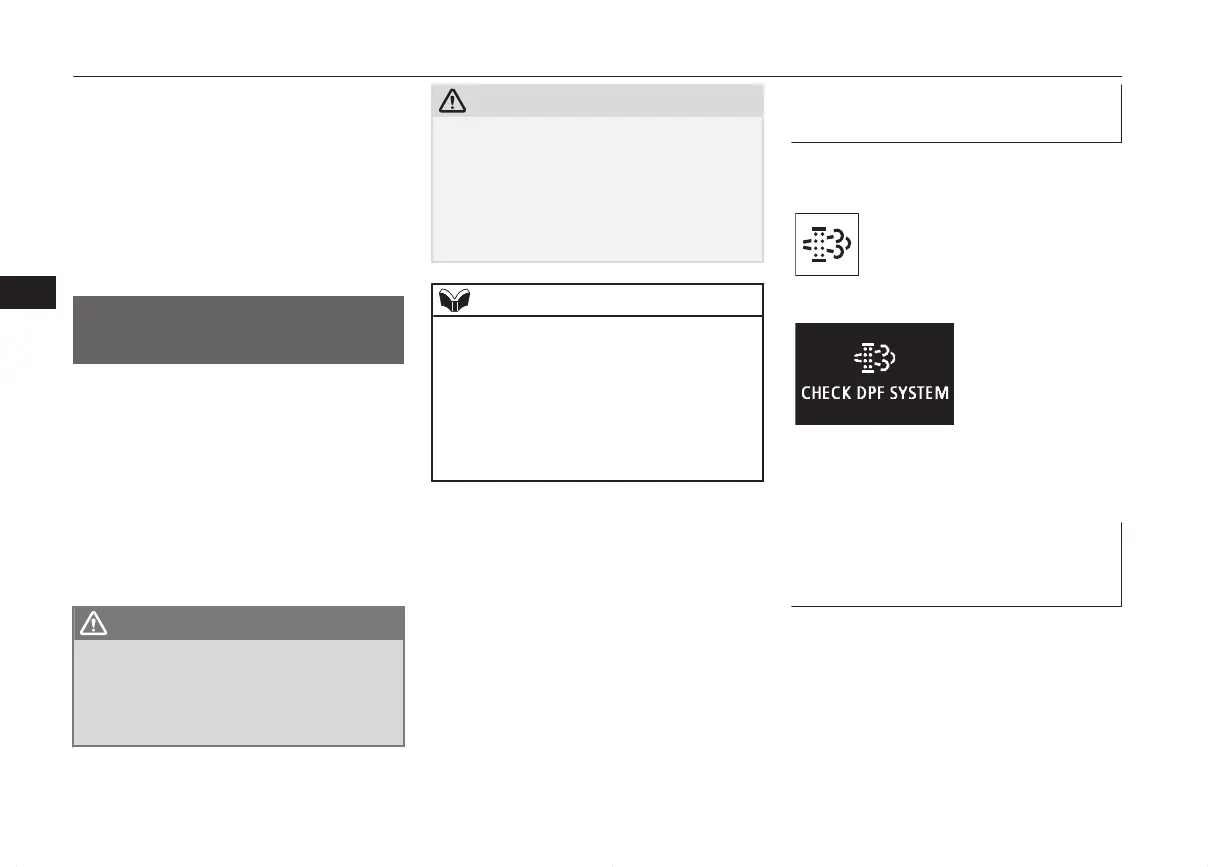1224x867 pixels.
Task: Select the black information display image
Action: click(874, 373)
